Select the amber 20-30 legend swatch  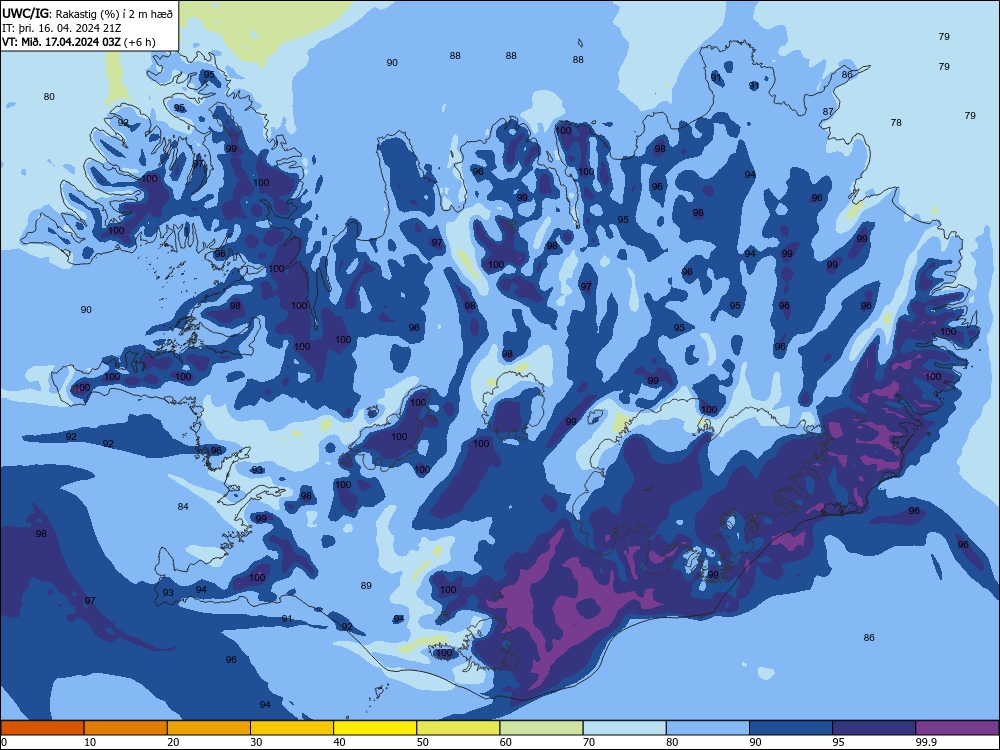click(209, 728)
